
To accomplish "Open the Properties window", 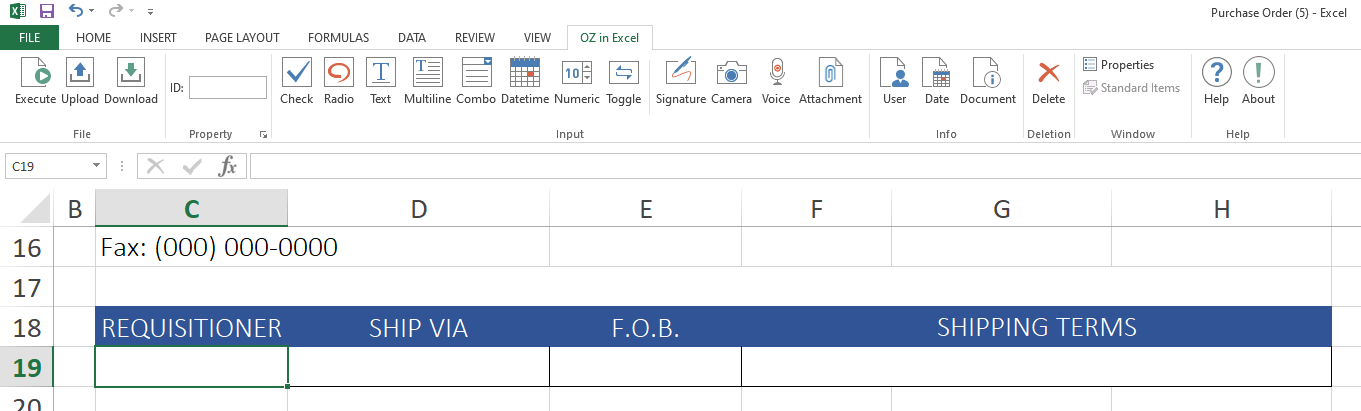I will (x=1118, y=65).
